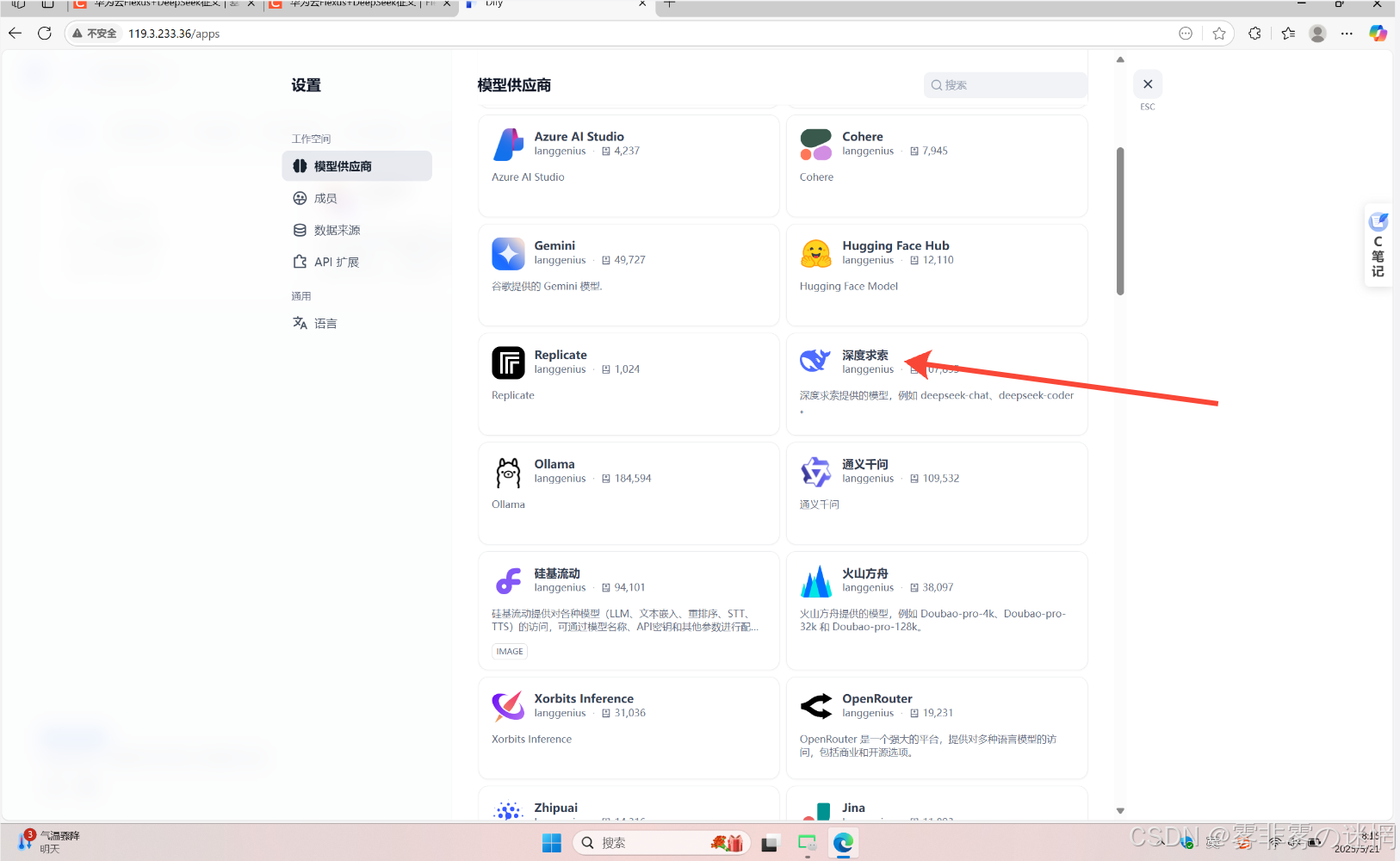Click the taskbar 搜索 box

click(x=661, y=843)
